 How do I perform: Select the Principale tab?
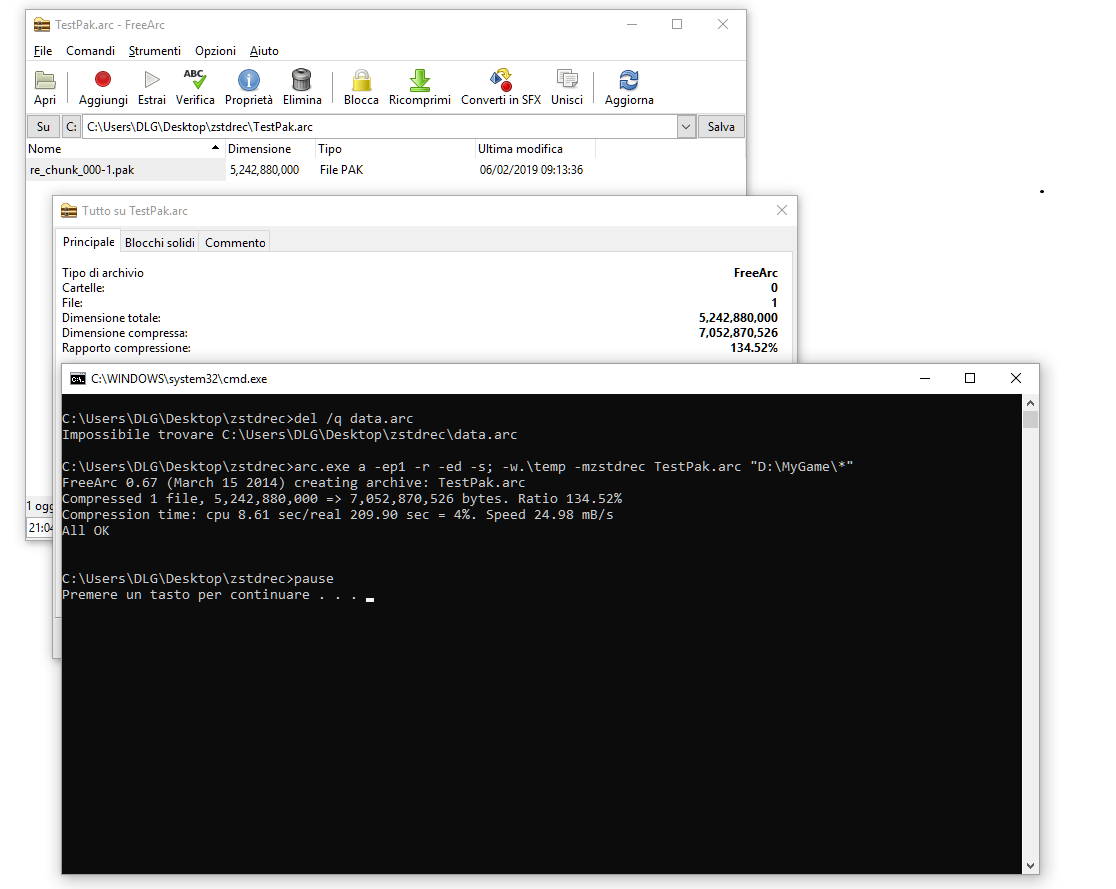pyautogui.click(x=88, y=242)
